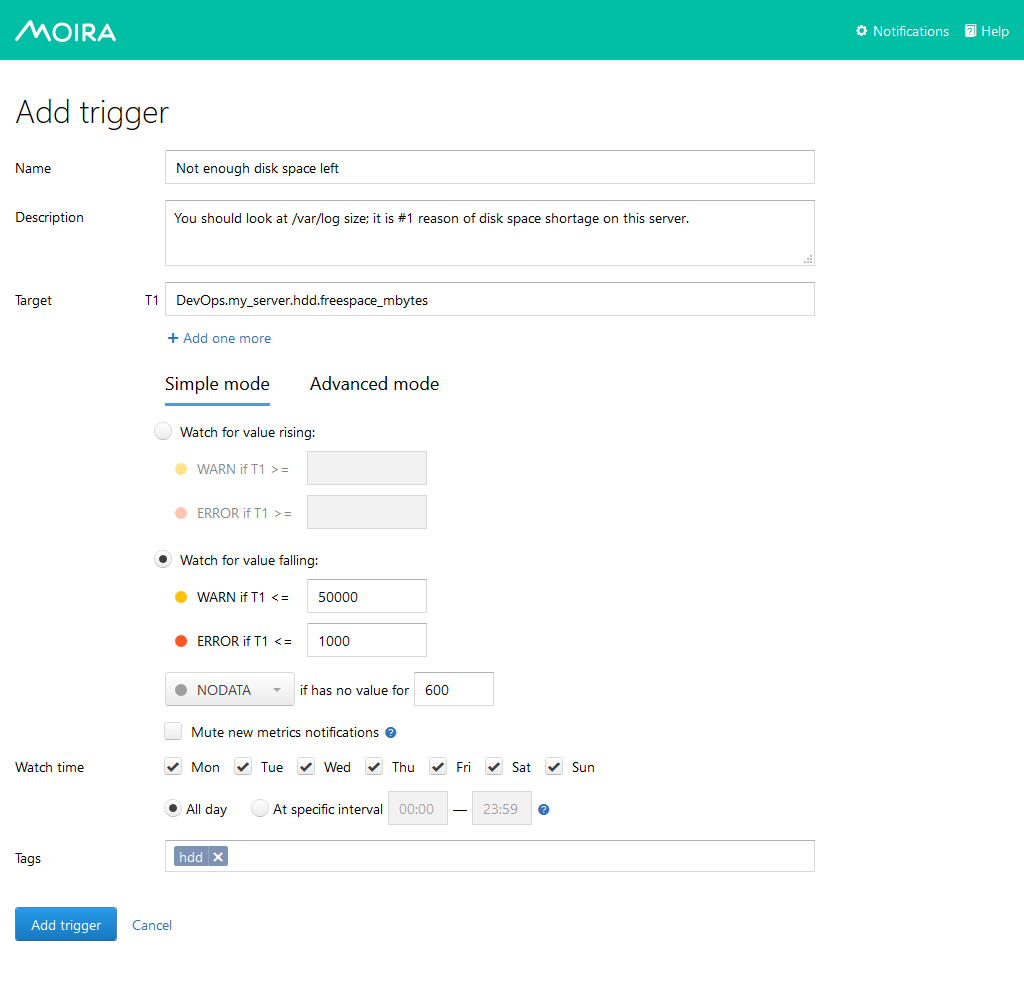The width and height of the screenshot is (1024, 1000).
Task: Click the plus icon to add target
Action: 173,338
